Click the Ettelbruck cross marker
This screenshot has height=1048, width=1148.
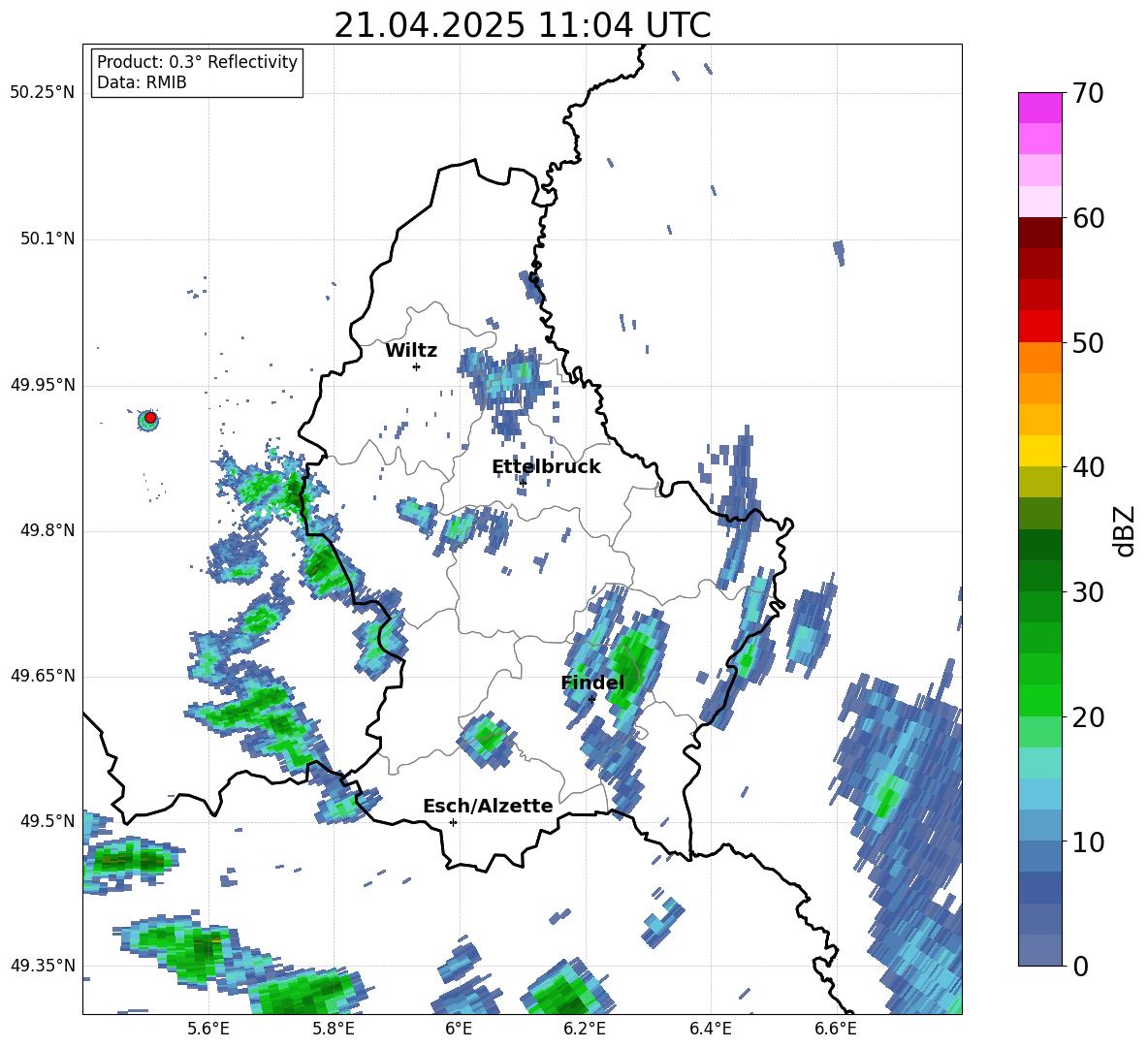click(x=523, y=483)
